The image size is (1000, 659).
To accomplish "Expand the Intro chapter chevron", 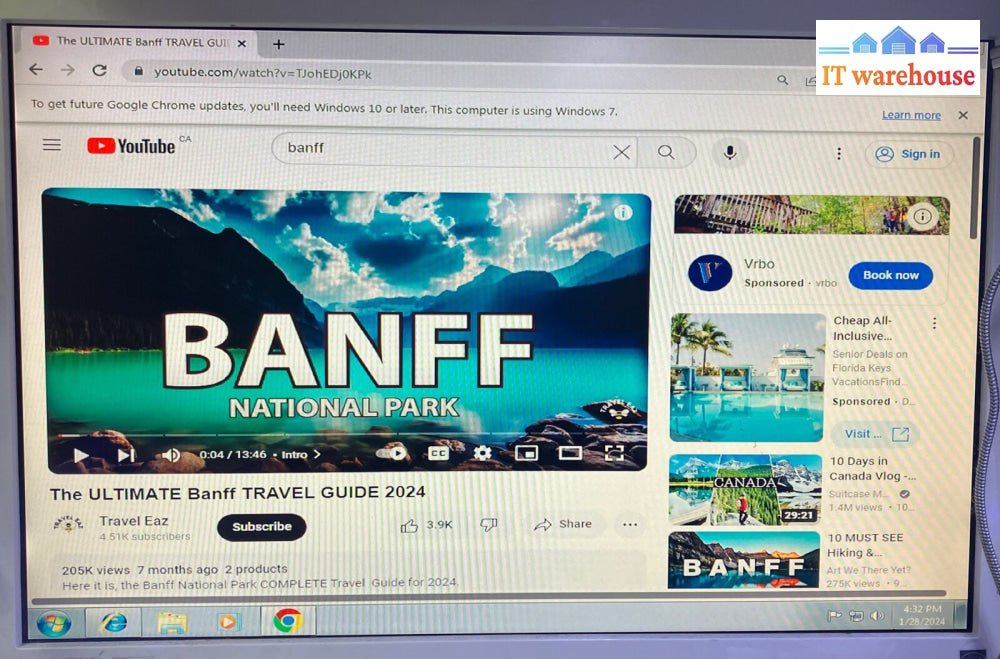I will pyautogui.click(x=318, y=454).
